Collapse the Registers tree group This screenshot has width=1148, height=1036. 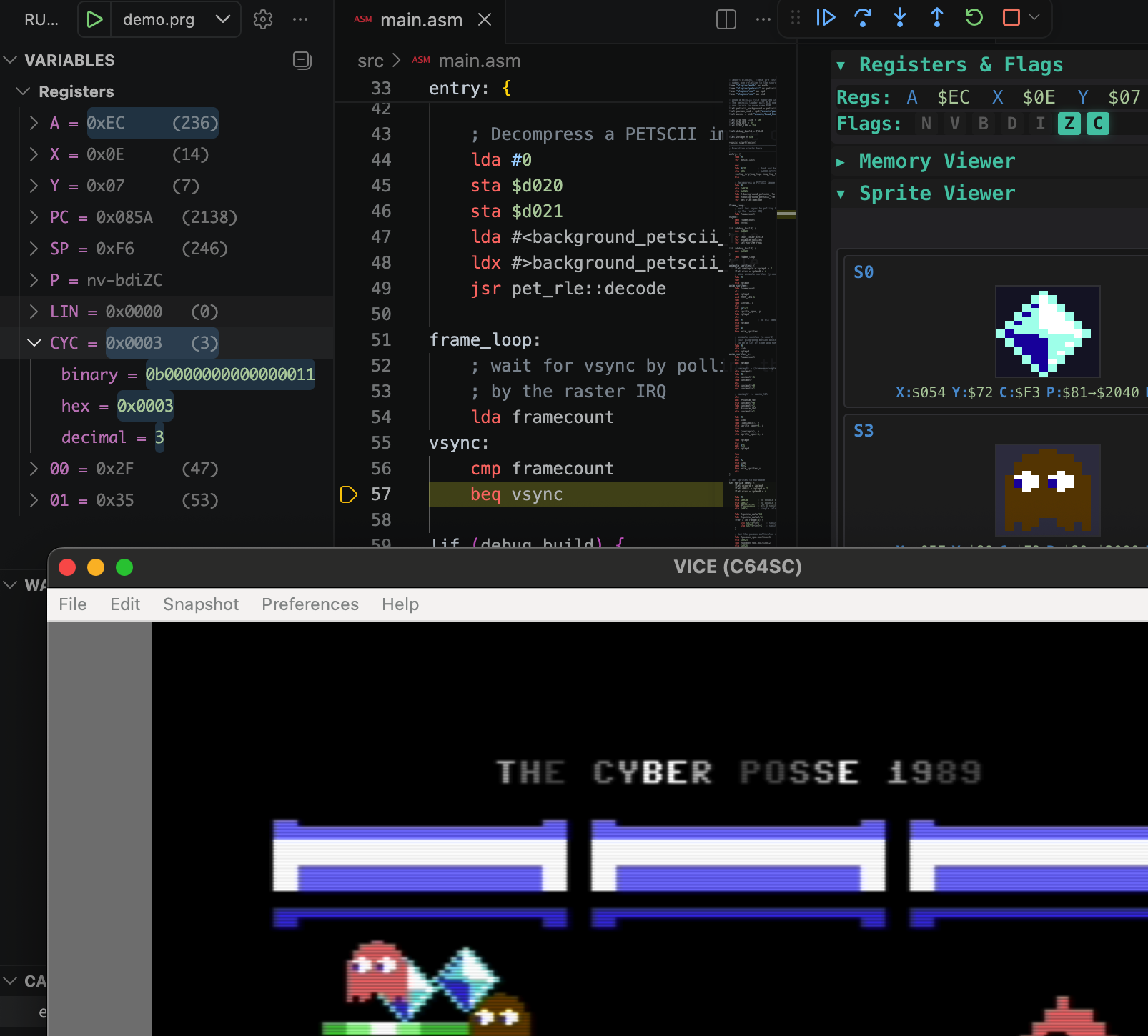tap(24, 91)
